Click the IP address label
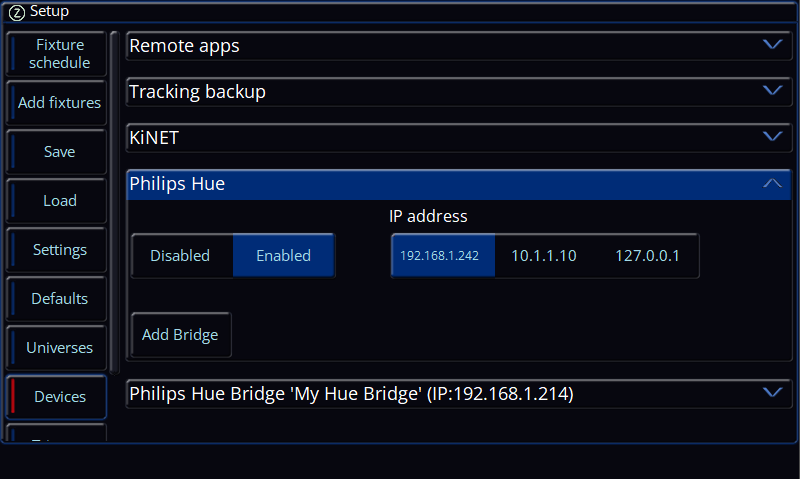 pyautogui.click(x=428, y=216)
